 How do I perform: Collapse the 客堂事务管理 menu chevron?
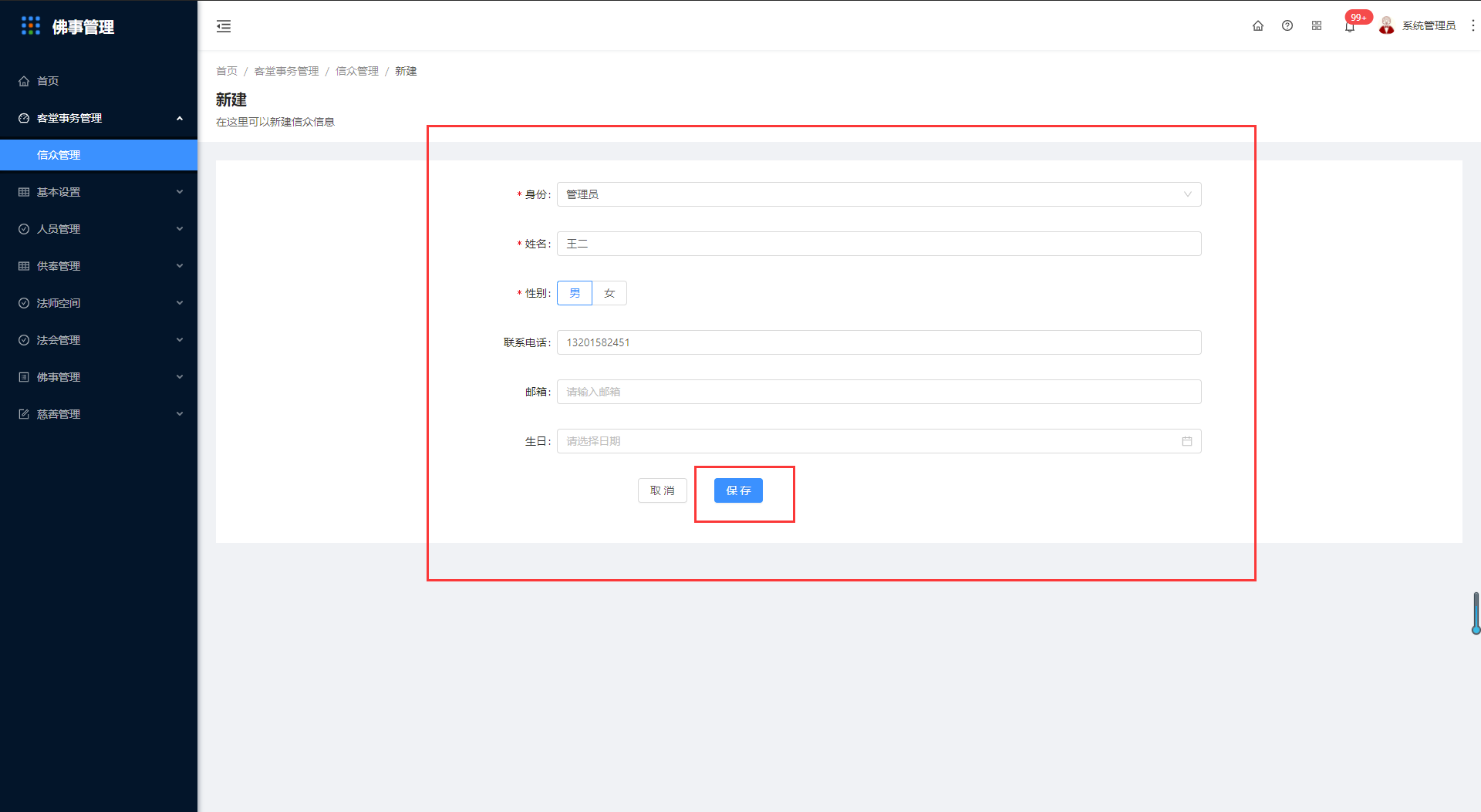pyautogui.click(x=180, y=118)
